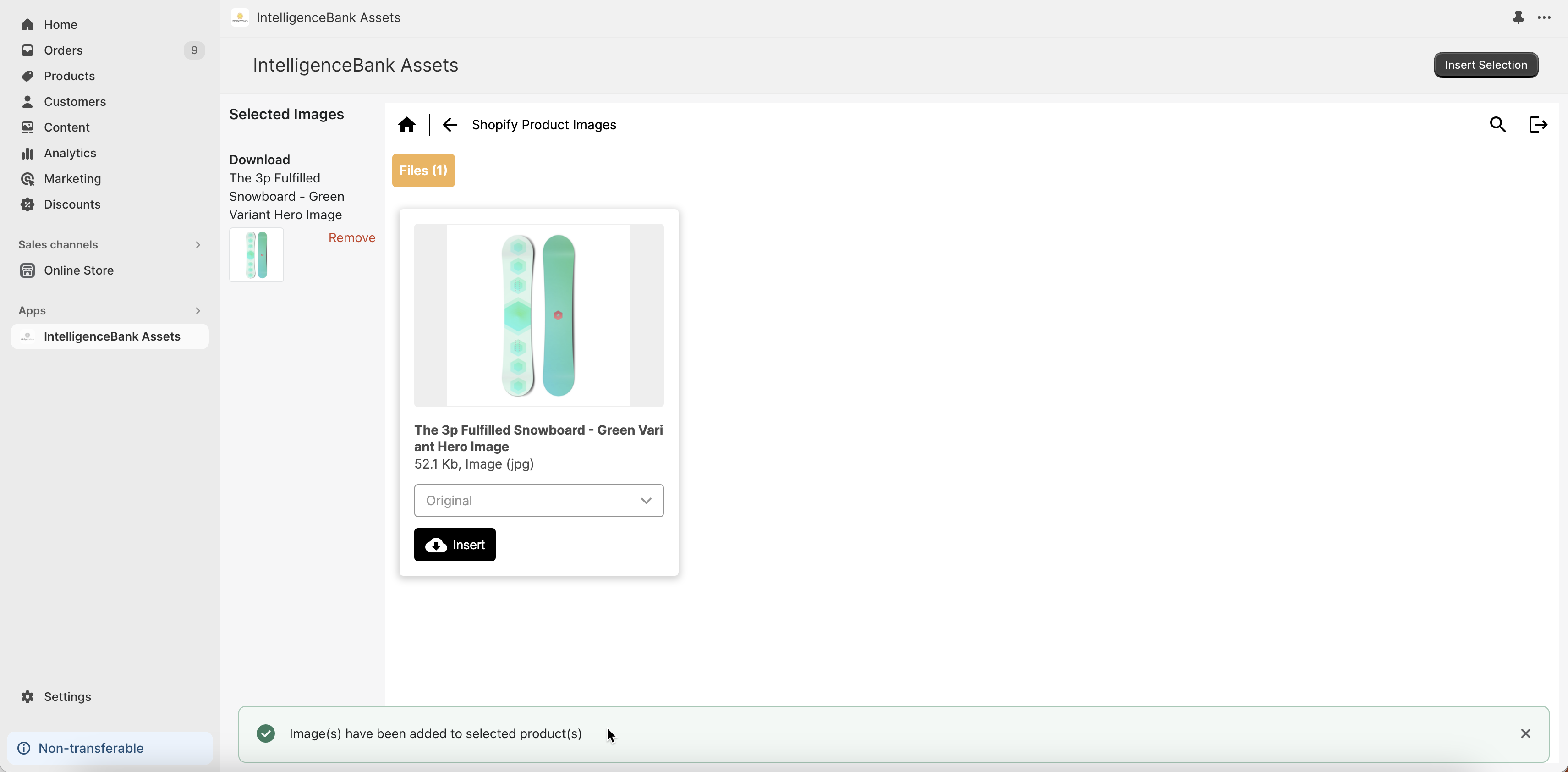Open Settings from the sidebar
The height and width of the screenshot is (772, 1568).
click(x=67, y=696)
